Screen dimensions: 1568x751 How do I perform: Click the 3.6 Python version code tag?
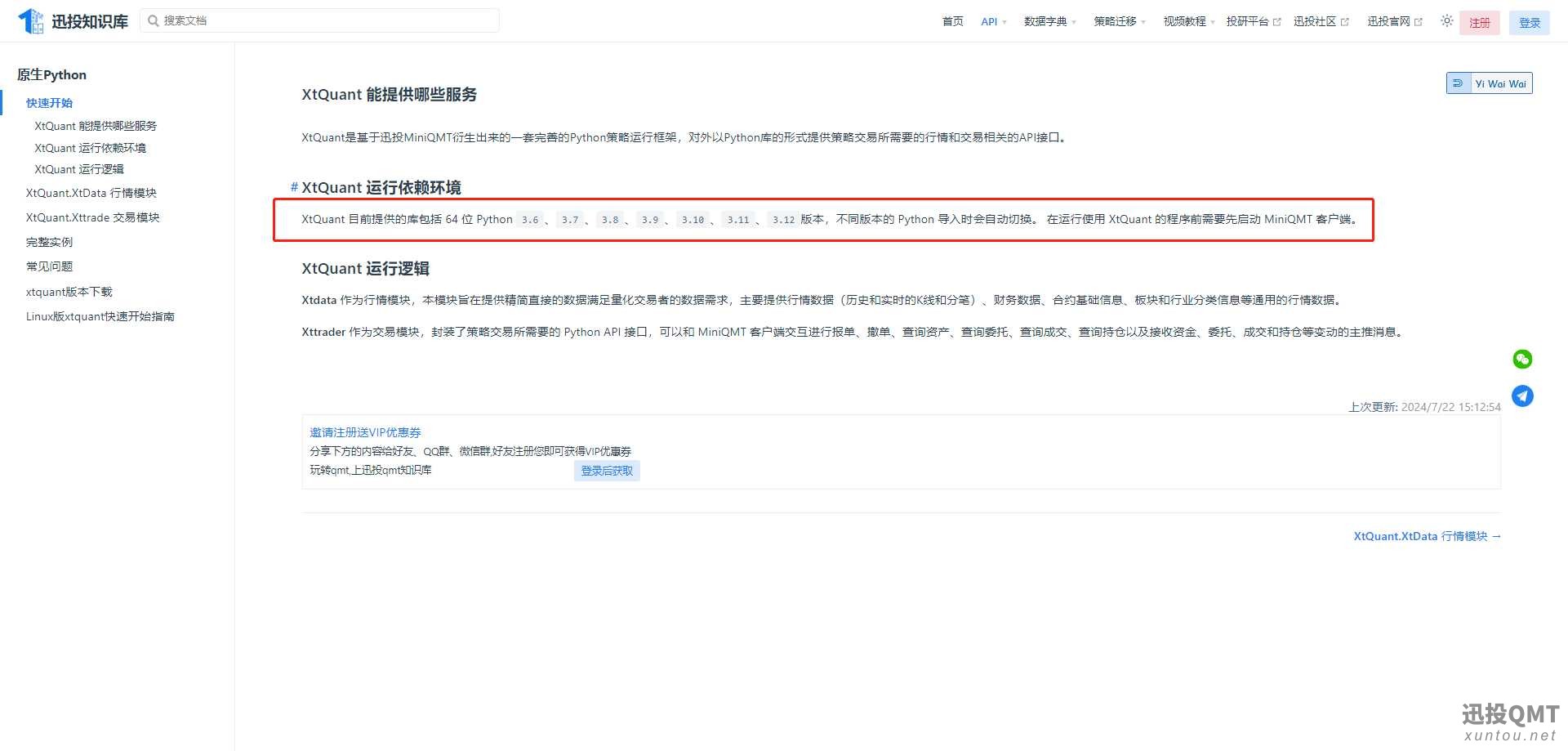tap(530, 219)
